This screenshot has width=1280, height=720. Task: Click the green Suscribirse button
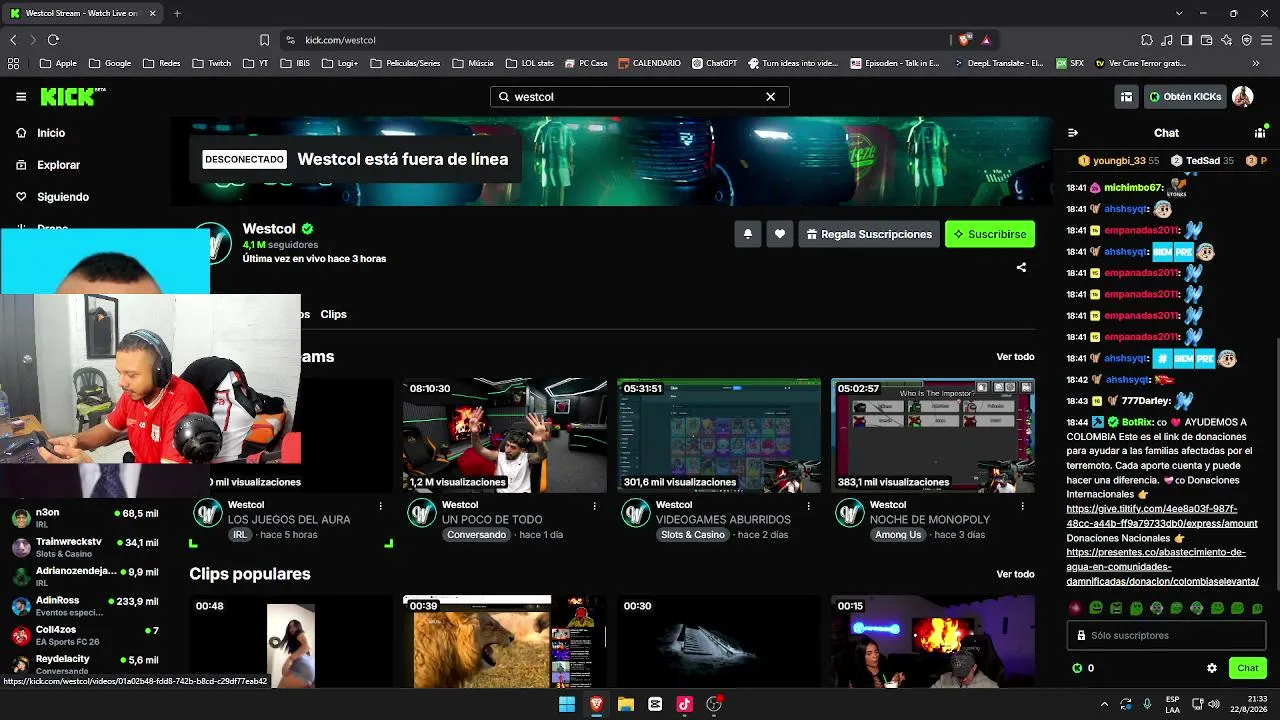[x=990, y=234]
